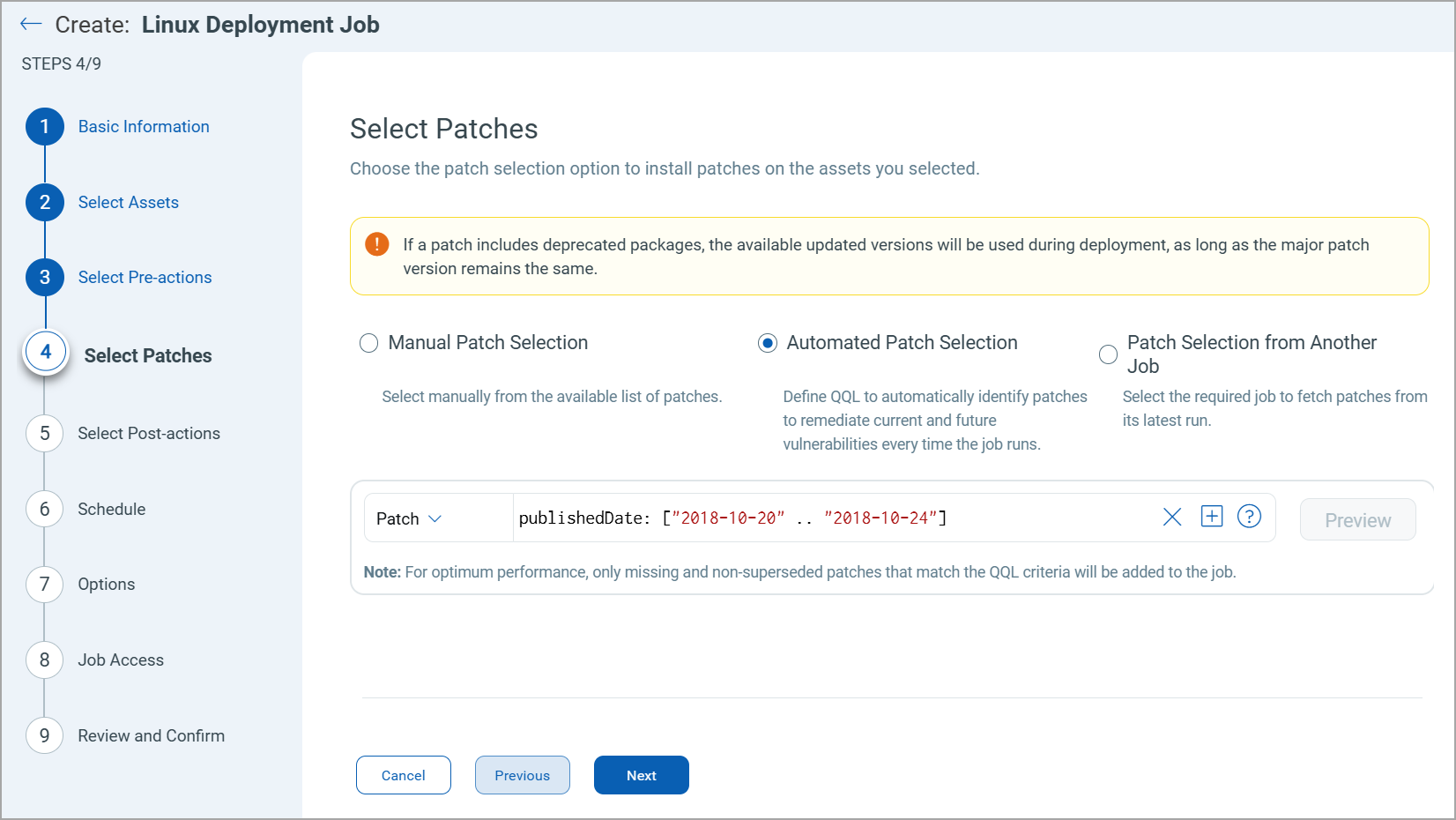Clear the QL query with the X icon
1456x820 pixels.
click(x=1171, y=518)
